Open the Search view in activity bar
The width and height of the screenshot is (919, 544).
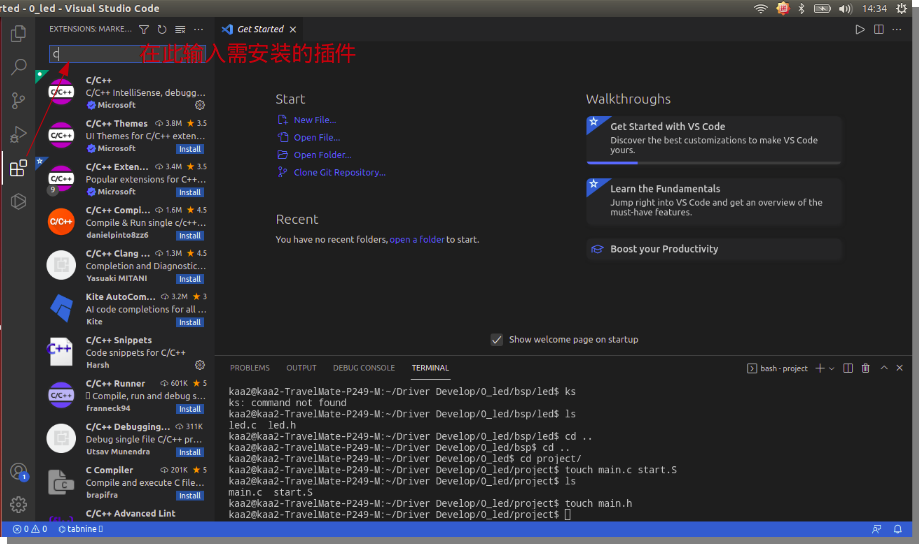[x=18, y=67]
